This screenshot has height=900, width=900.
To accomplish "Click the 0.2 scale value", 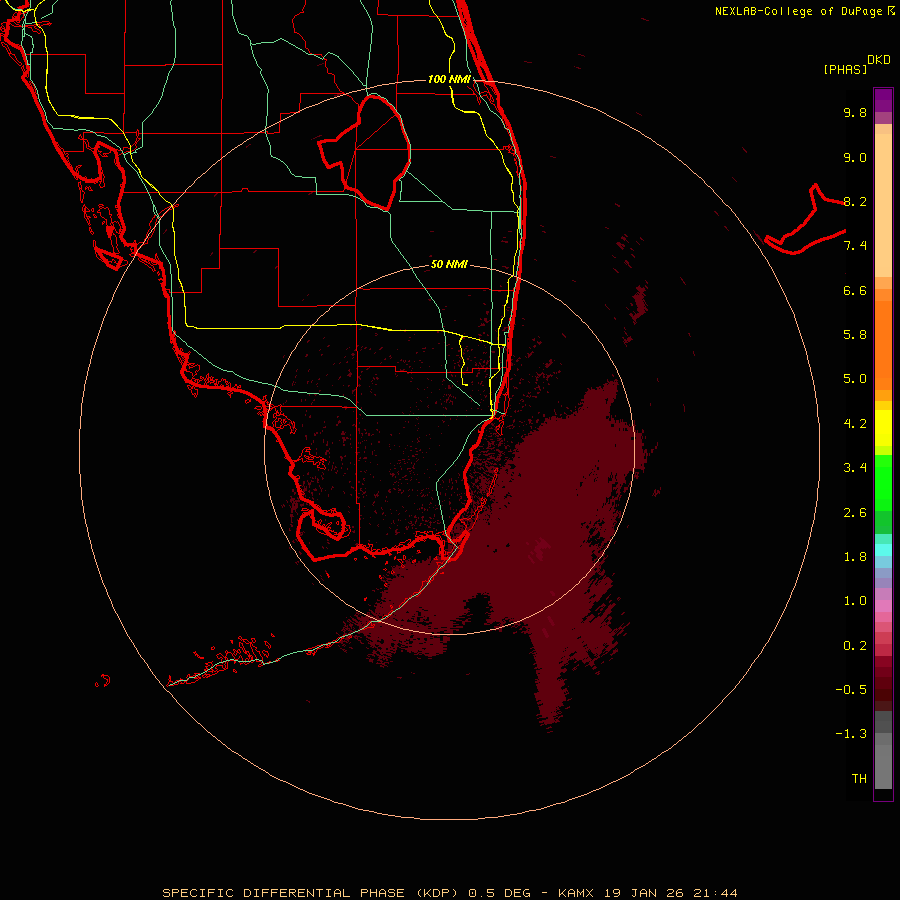I will click(855, 646).
